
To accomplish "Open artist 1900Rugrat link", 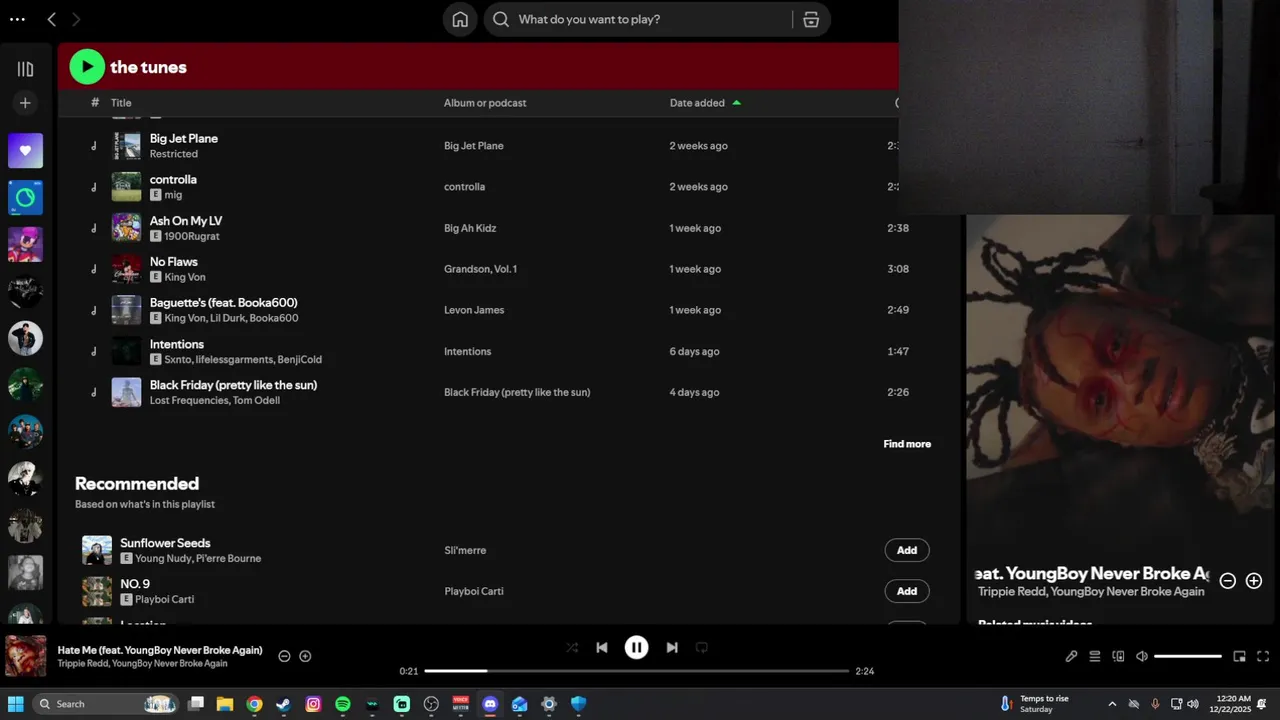I will 192,236.
